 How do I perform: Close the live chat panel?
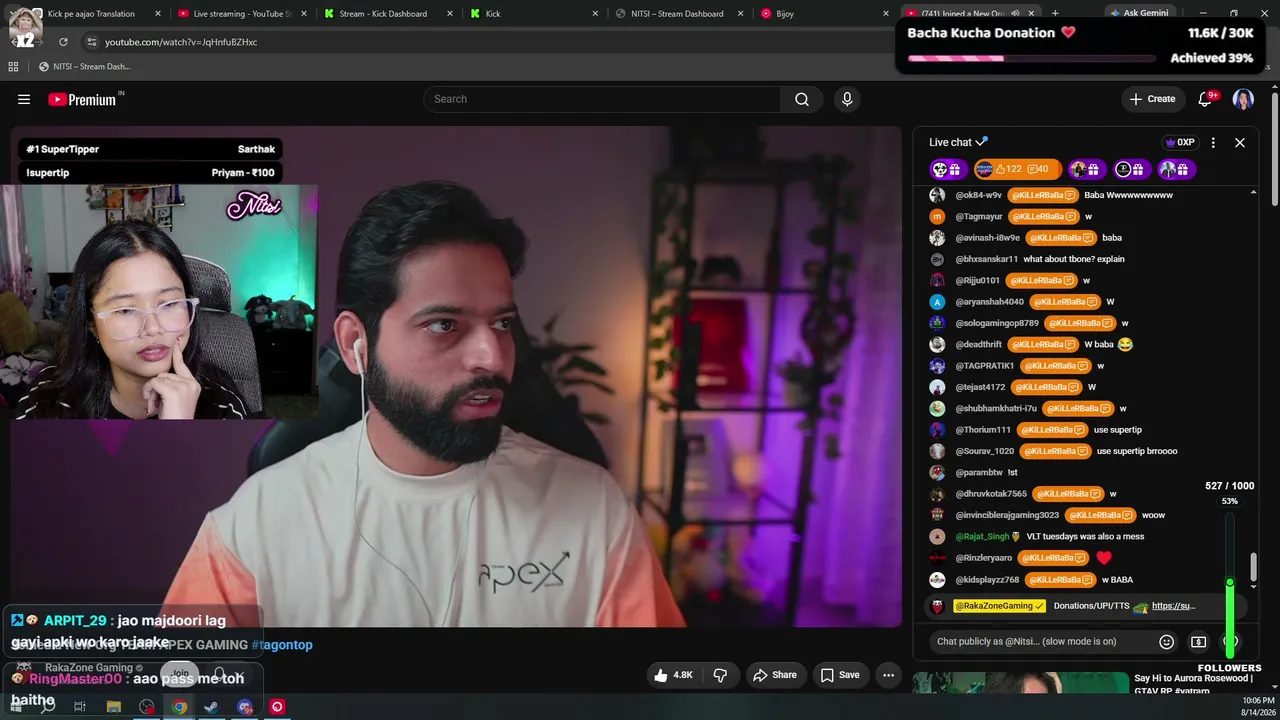[x=1240, y=143]
